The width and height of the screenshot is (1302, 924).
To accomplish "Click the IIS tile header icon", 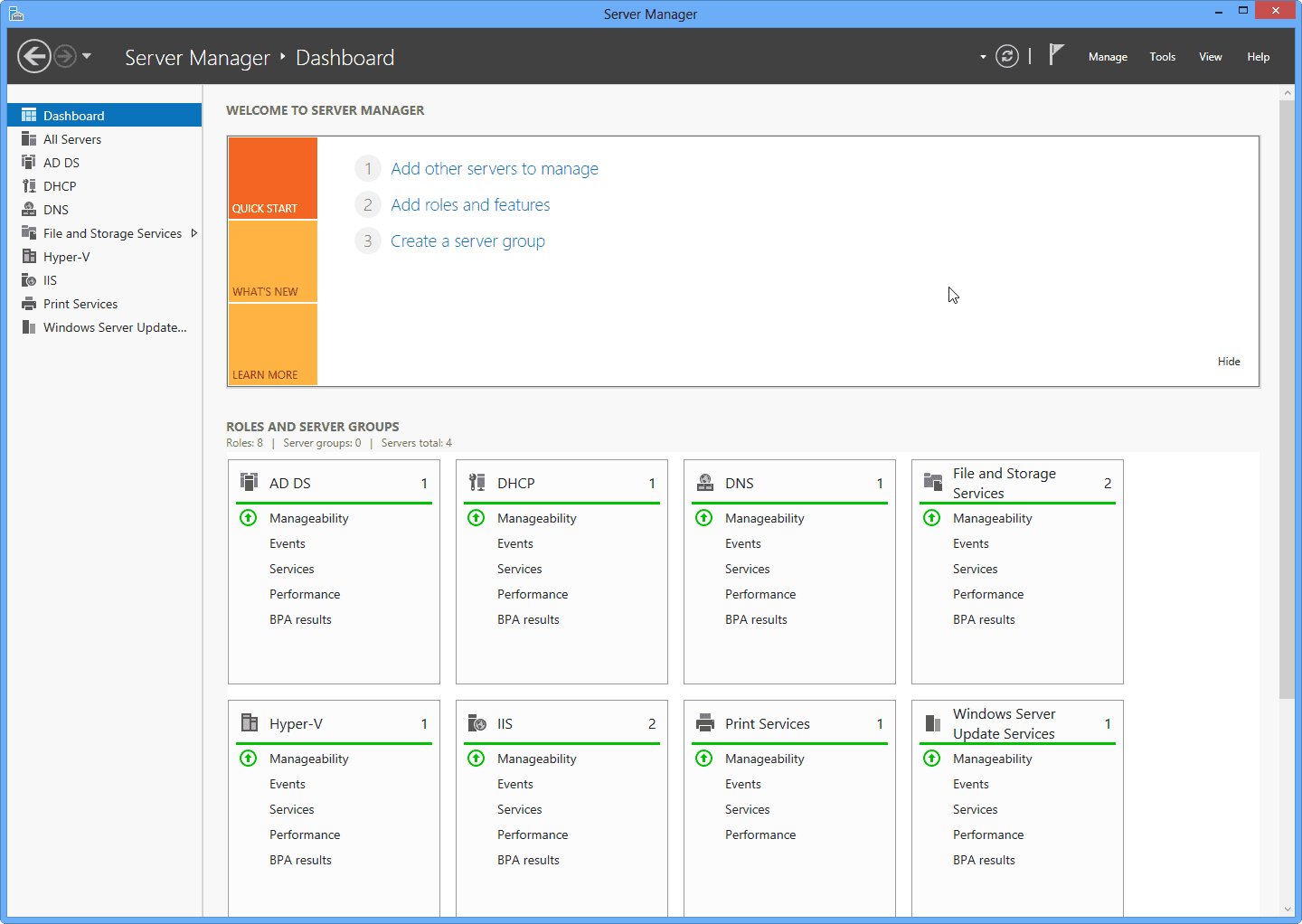I will pyautogui.click(x=476, y=723).
